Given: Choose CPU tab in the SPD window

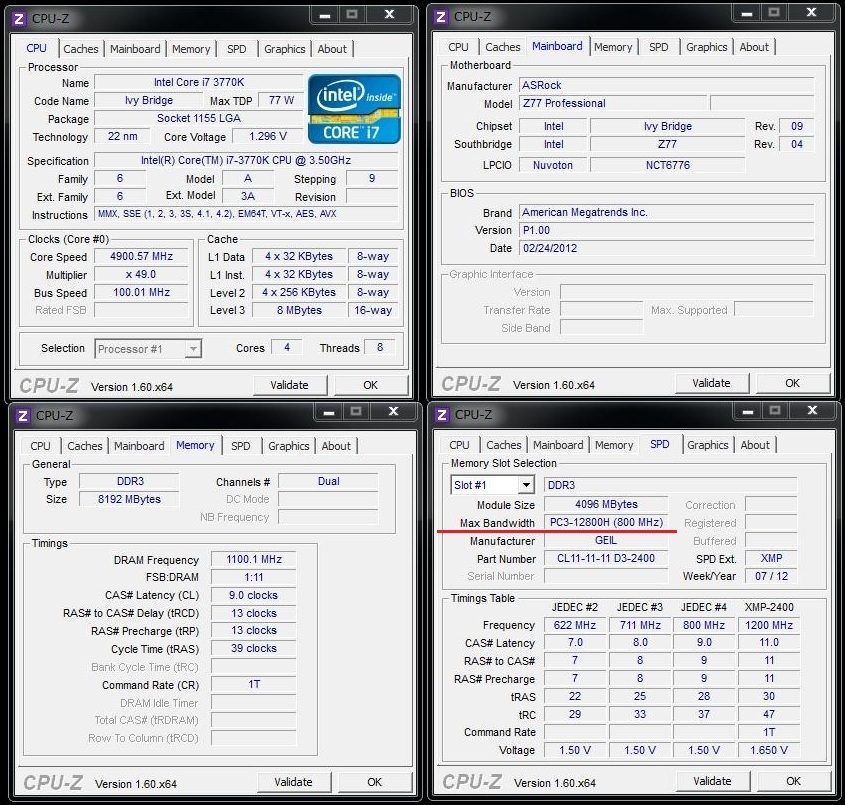Looking at the screenshot, I should click(x=459, y=445).
